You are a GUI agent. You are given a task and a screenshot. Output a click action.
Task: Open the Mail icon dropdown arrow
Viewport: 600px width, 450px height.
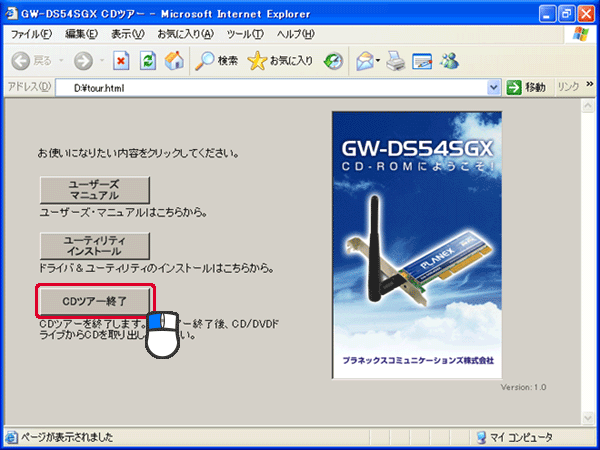point(378,60)
